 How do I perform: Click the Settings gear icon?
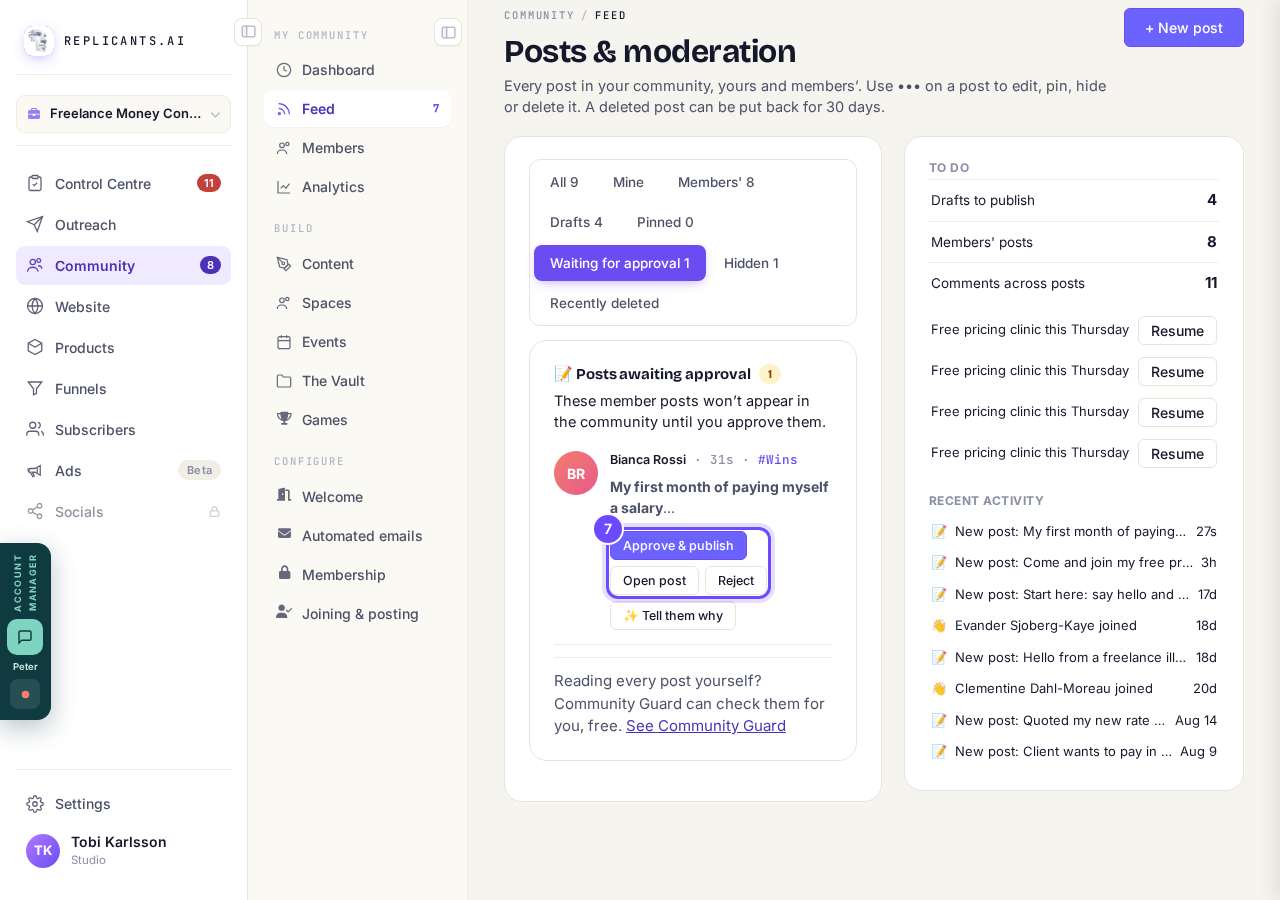click(x=35, y=803)
